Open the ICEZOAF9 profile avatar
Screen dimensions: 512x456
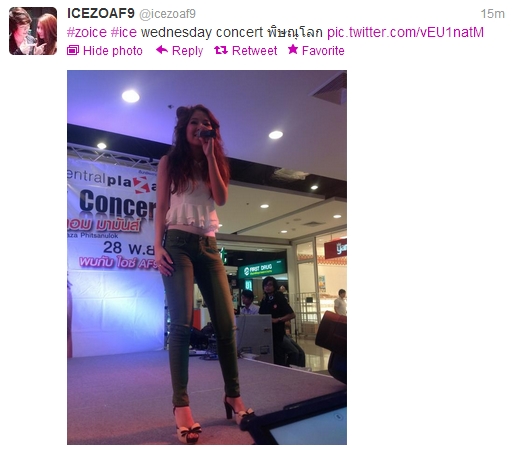pos(33,31)
